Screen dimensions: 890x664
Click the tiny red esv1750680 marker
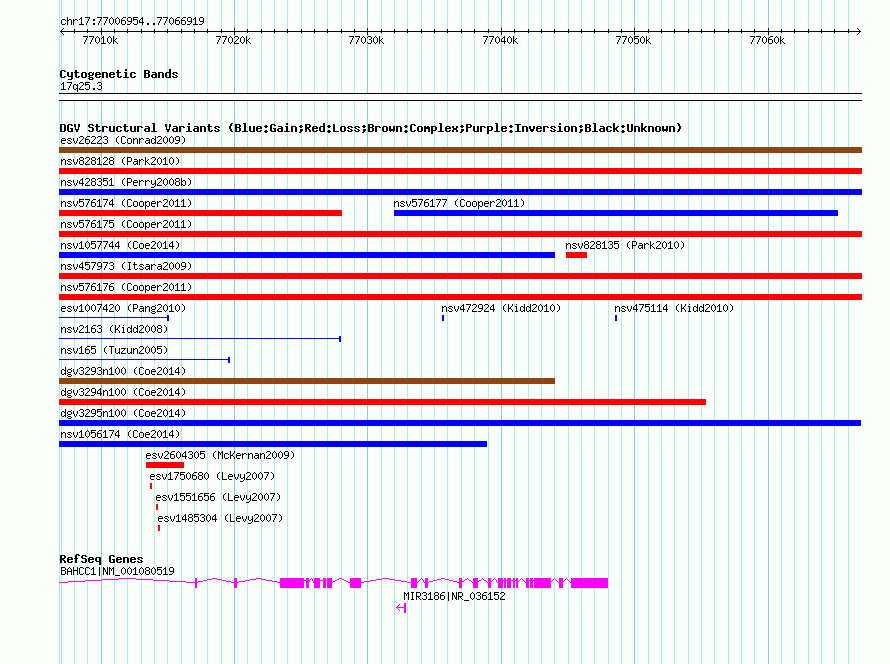(151, 486)
